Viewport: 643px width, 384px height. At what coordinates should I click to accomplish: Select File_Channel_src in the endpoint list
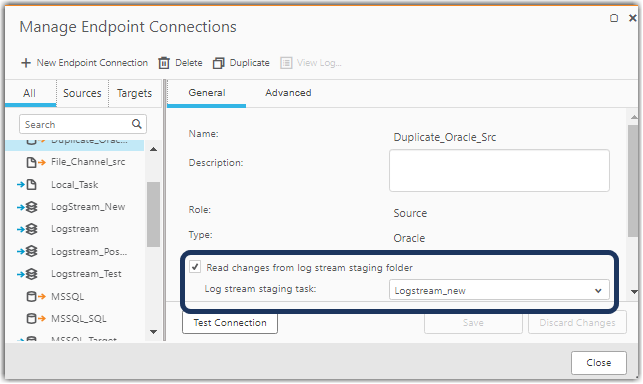75,162
